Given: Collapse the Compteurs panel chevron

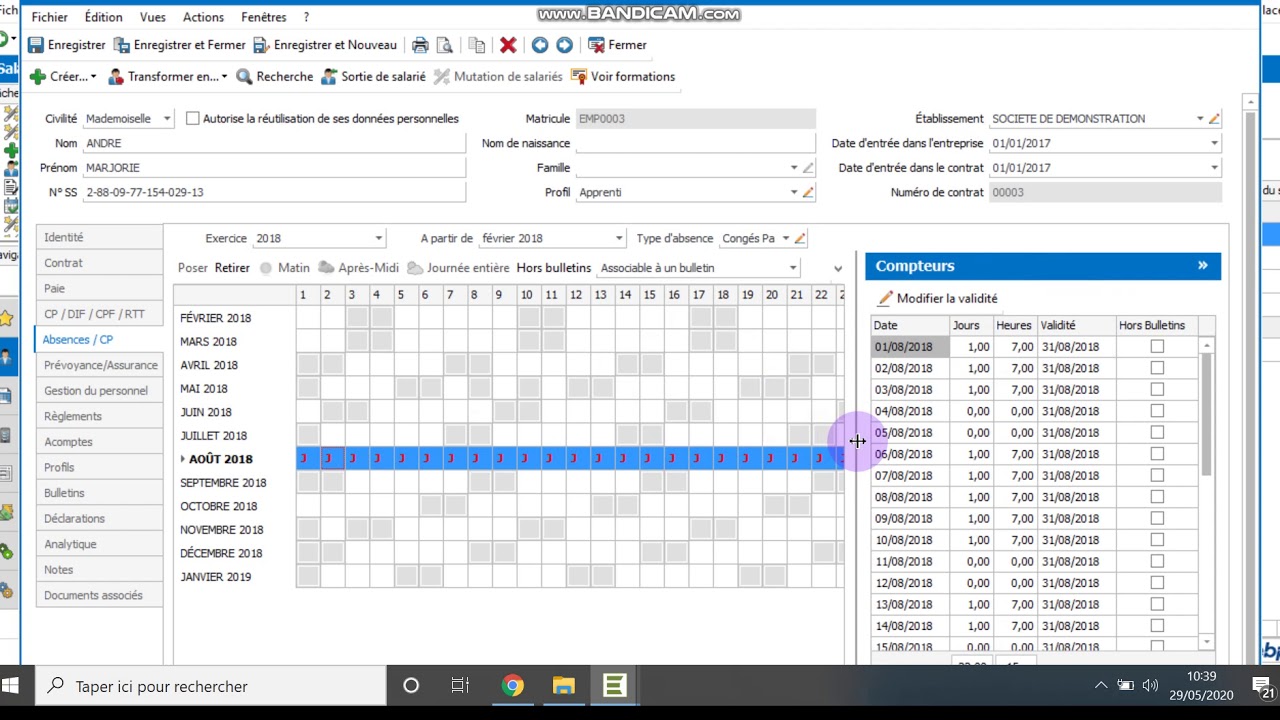Looking at the screenshot, I should tap(1203, 266).
